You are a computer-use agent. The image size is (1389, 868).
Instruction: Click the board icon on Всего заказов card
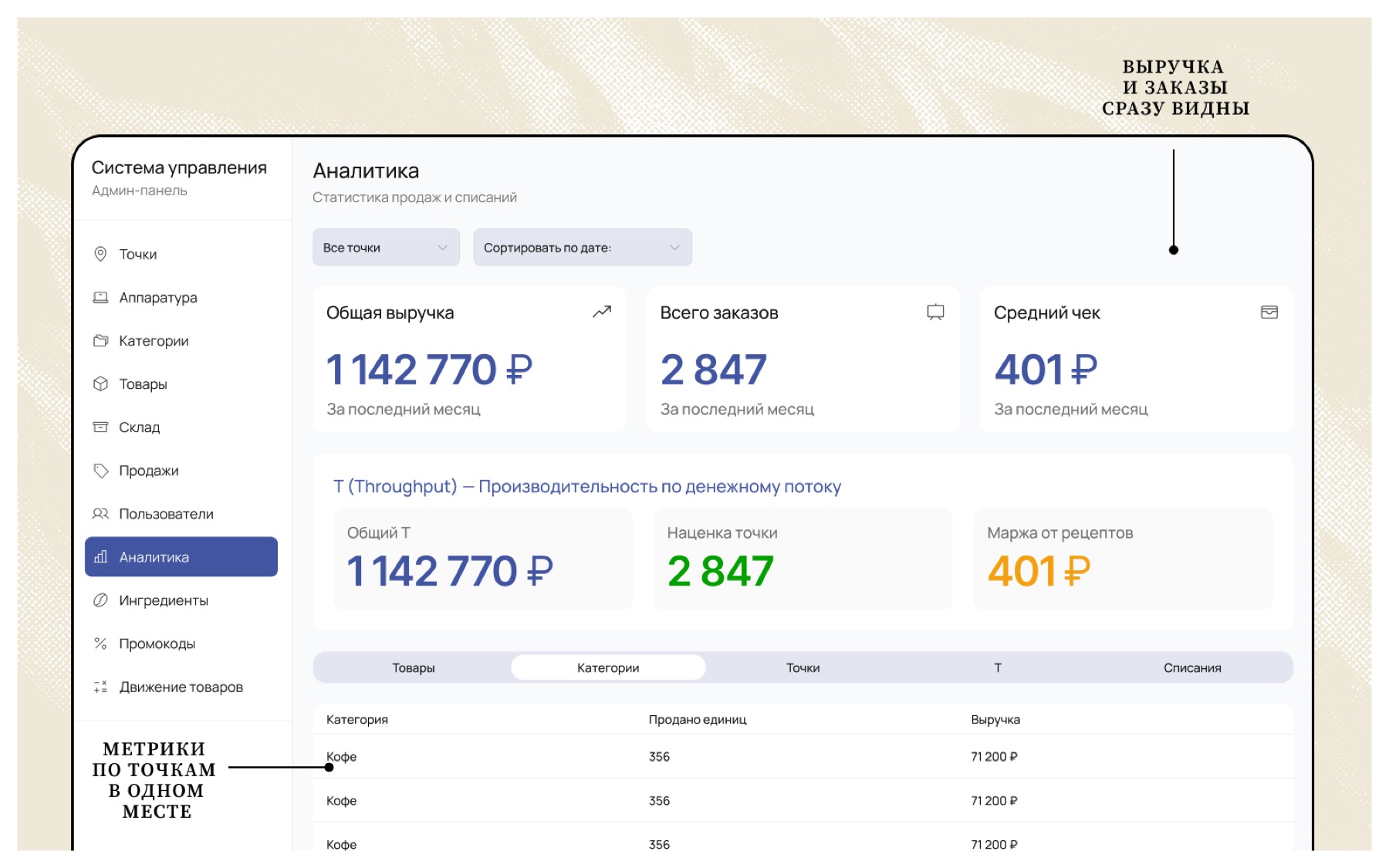(935, 312)
